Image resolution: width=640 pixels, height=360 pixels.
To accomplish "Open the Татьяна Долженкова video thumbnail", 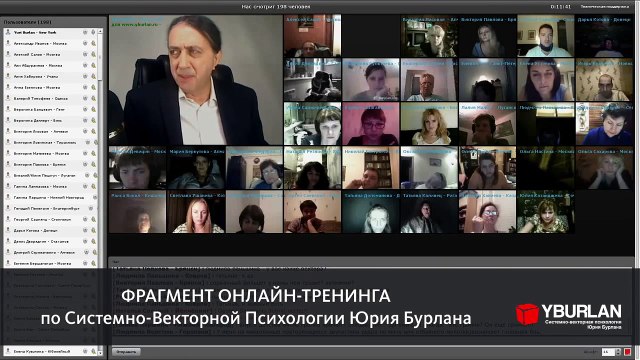I will tap(371, 212).
